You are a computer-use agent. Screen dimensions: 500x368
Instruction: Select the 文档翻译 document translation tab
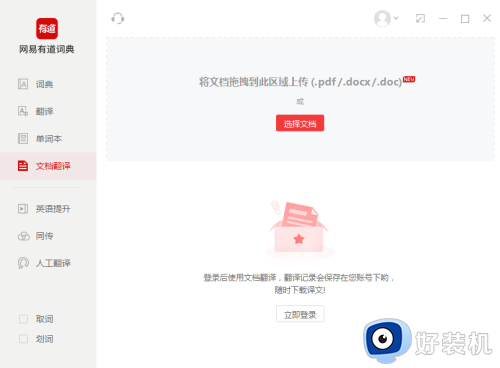click(x=48, y=166)
